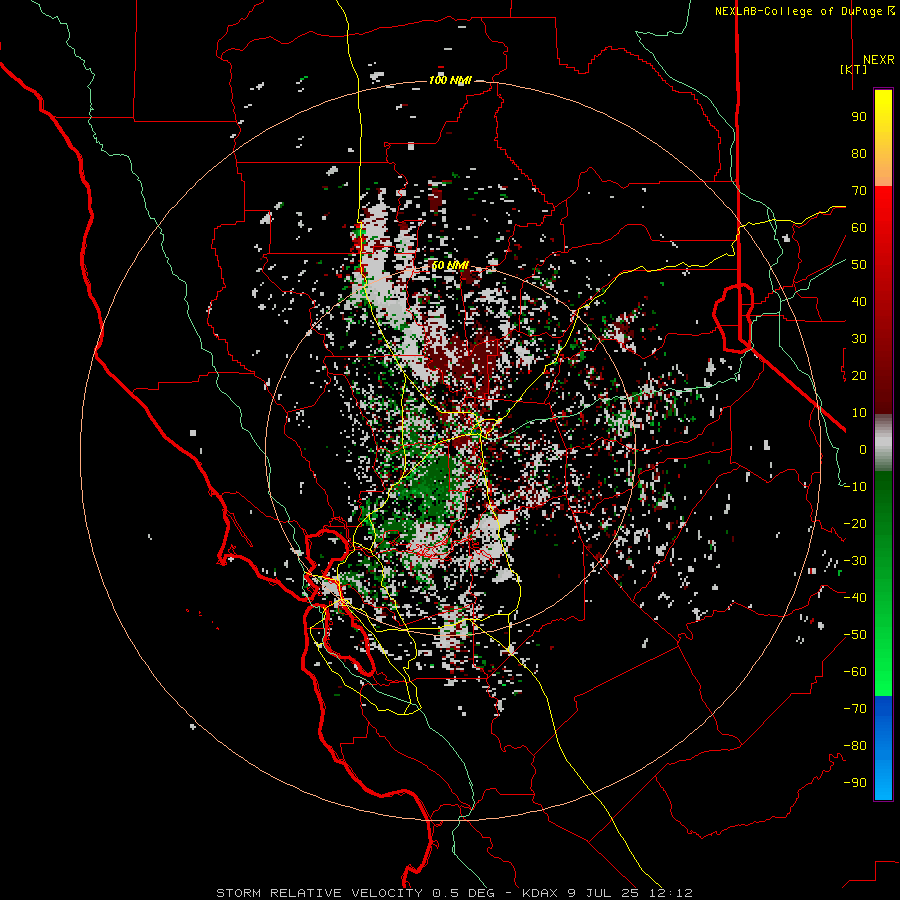Click the 60 value on velocity scale
Image resolution: width=900 pixels, height=900 pixels.
coord(859,227)
